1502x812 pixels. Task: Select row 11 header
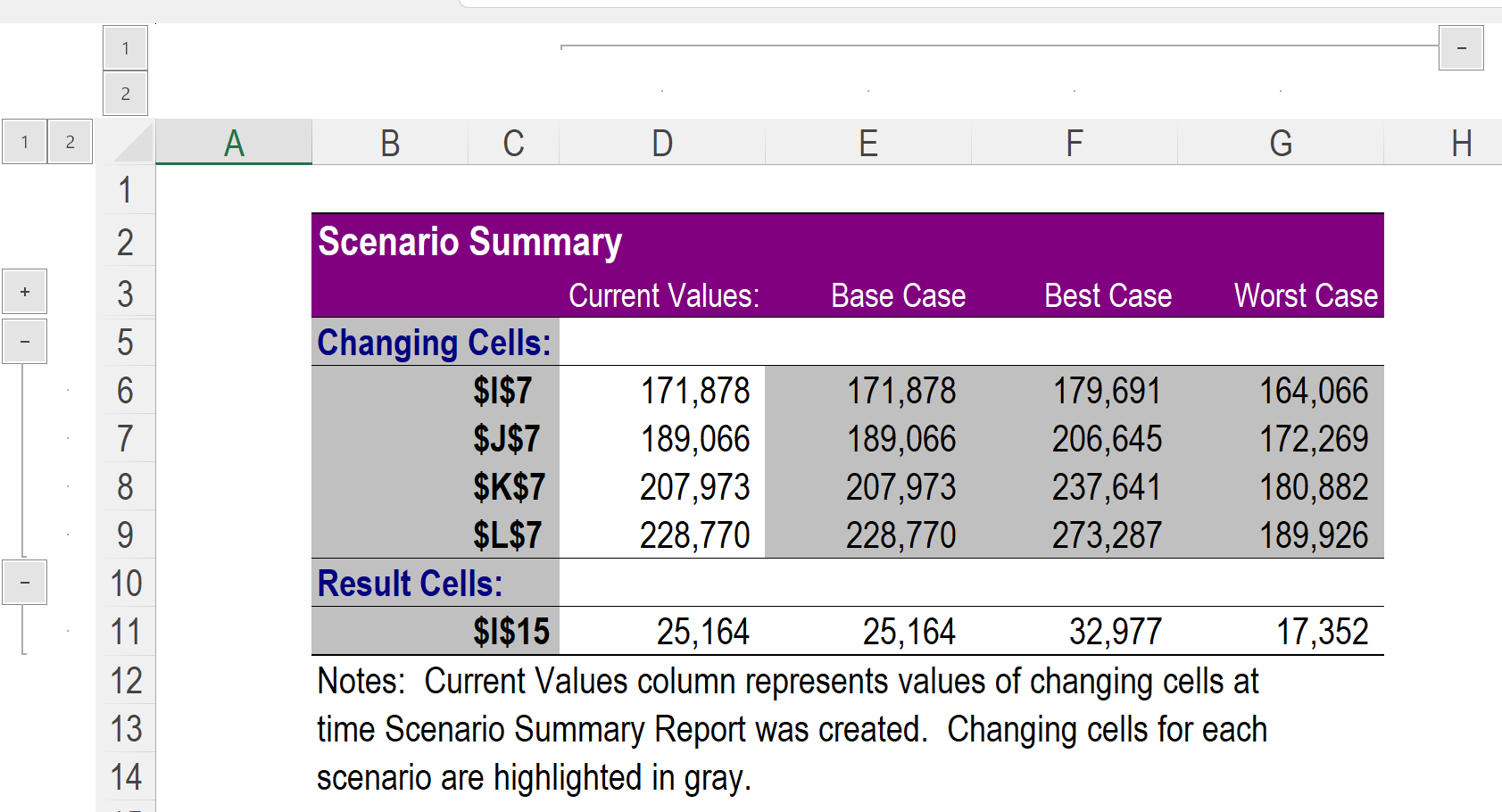tap(126, 632)
